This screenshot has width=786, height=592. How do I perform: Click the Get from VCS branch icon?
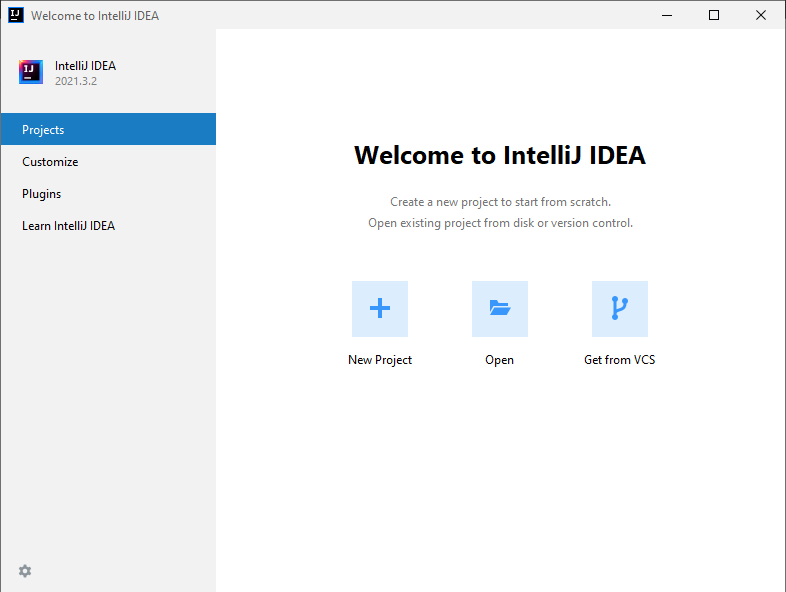pyautogui.click(x=620, y=309)
